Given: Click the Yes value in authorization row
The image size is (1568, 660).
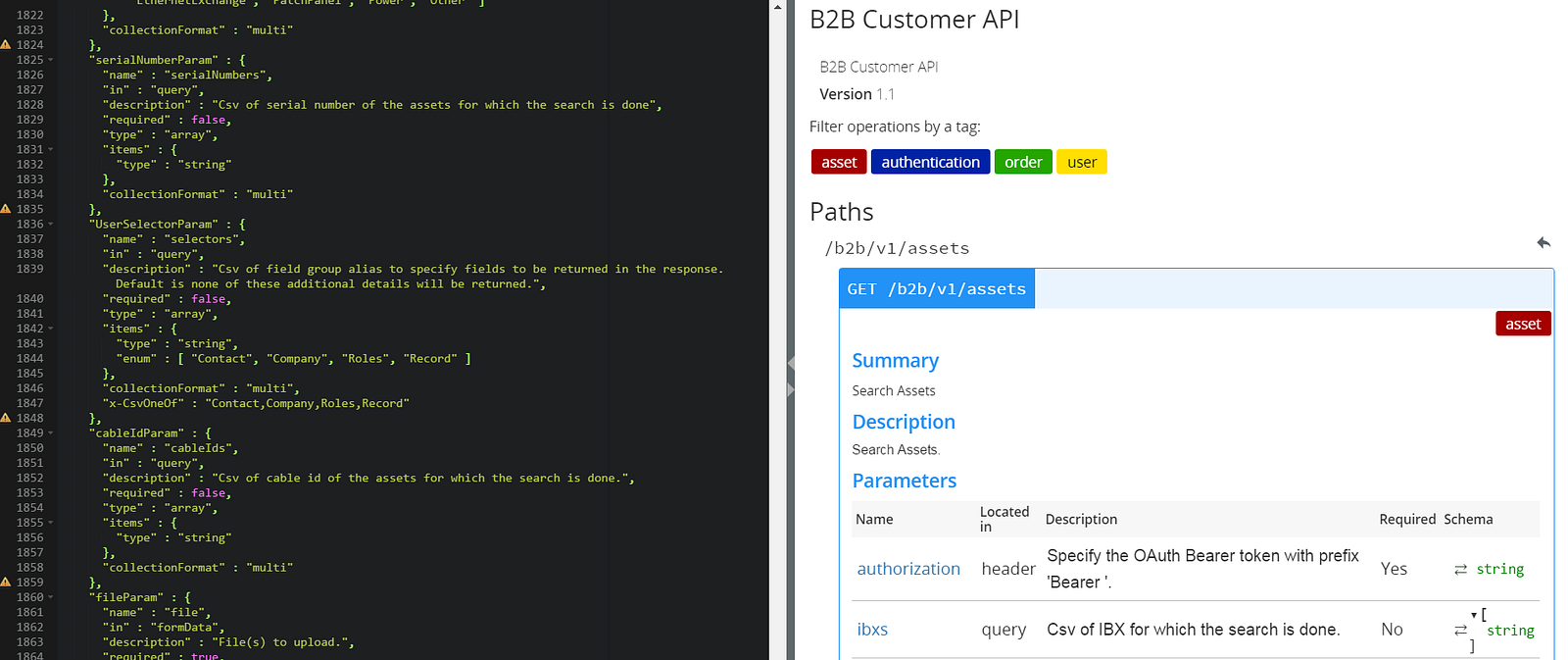Looking at the screenshot, I should pos(1394,569).
